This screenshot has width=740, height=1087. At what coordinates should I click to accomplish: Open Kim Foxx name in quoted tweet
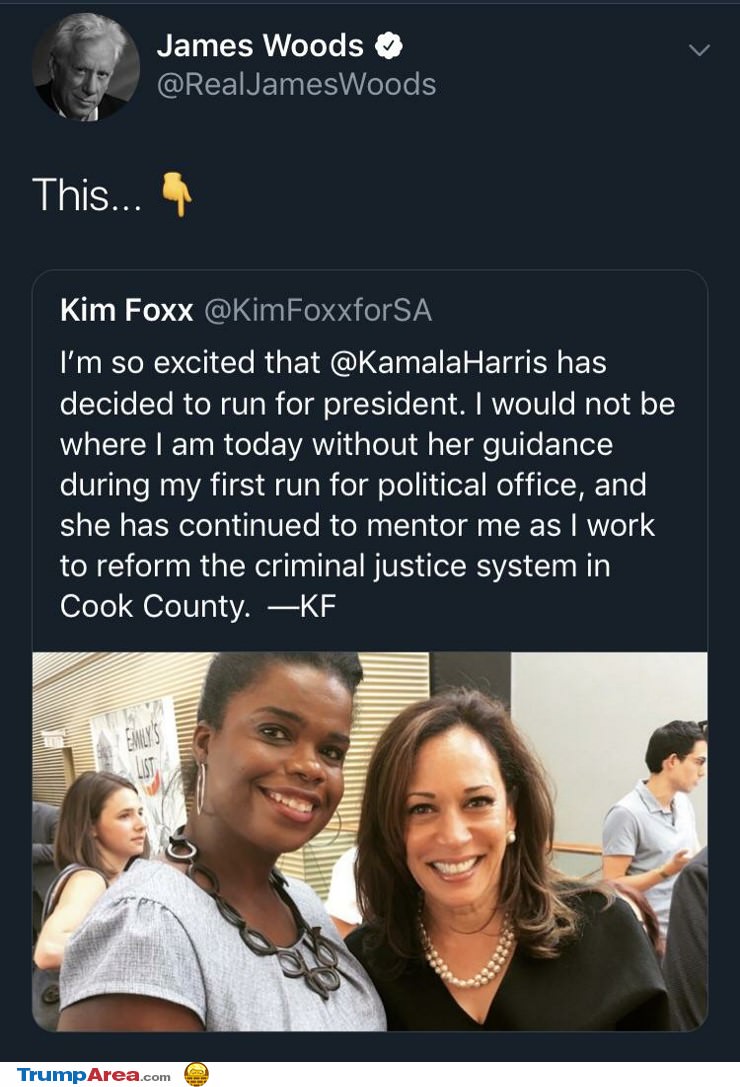pyautogui.click(x=126, y=310)
